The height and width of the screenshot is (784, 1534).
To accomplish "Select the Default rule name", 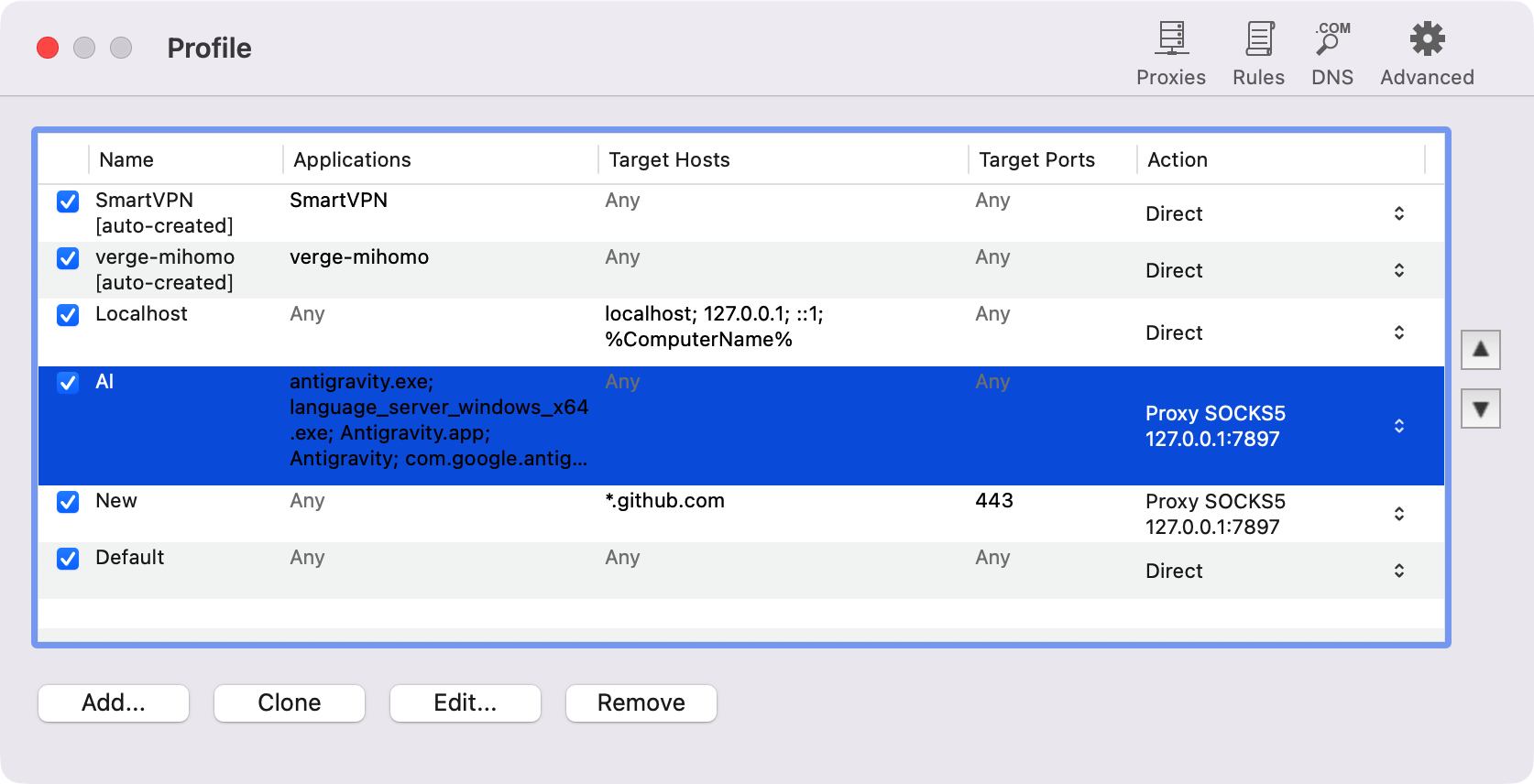I will click(129, 558).
